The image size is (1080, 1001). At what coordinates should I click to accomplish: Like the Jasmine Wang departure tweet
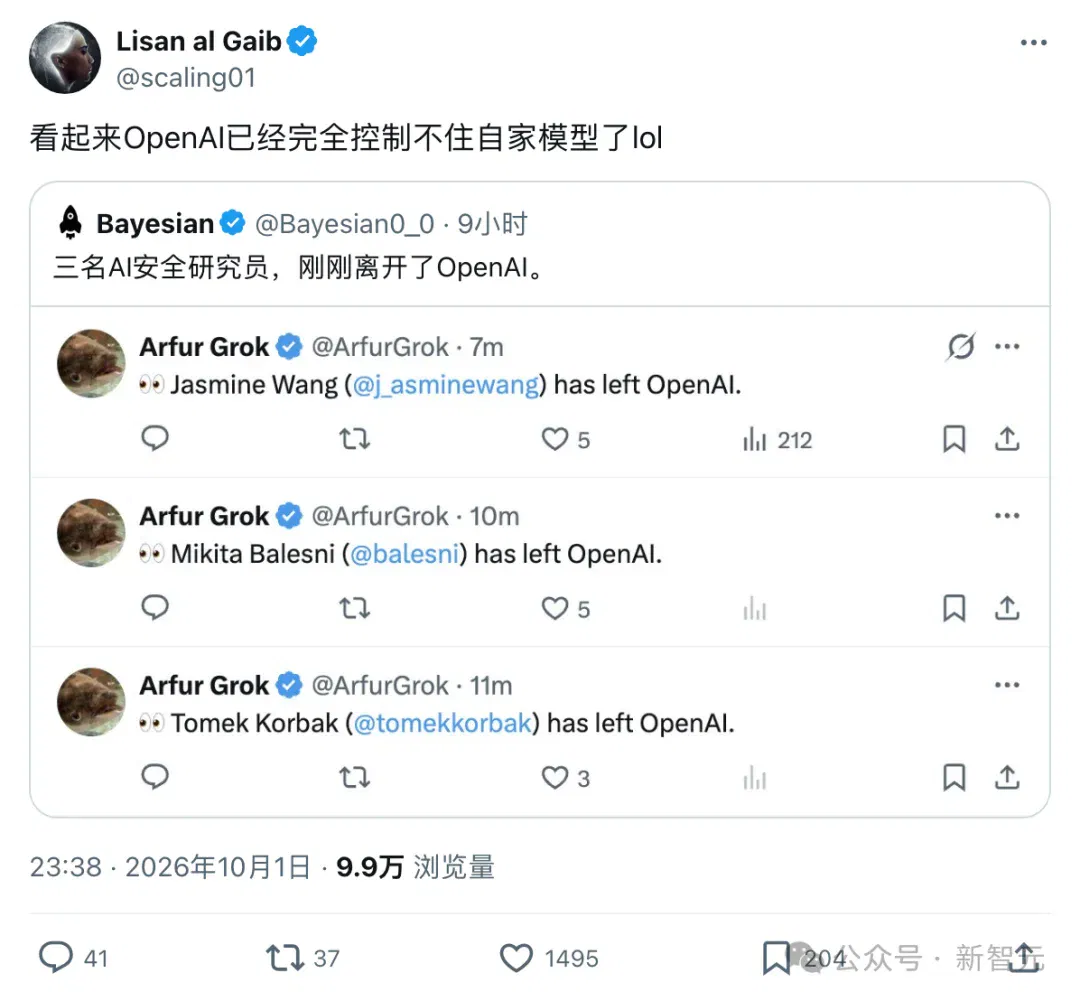554,439
